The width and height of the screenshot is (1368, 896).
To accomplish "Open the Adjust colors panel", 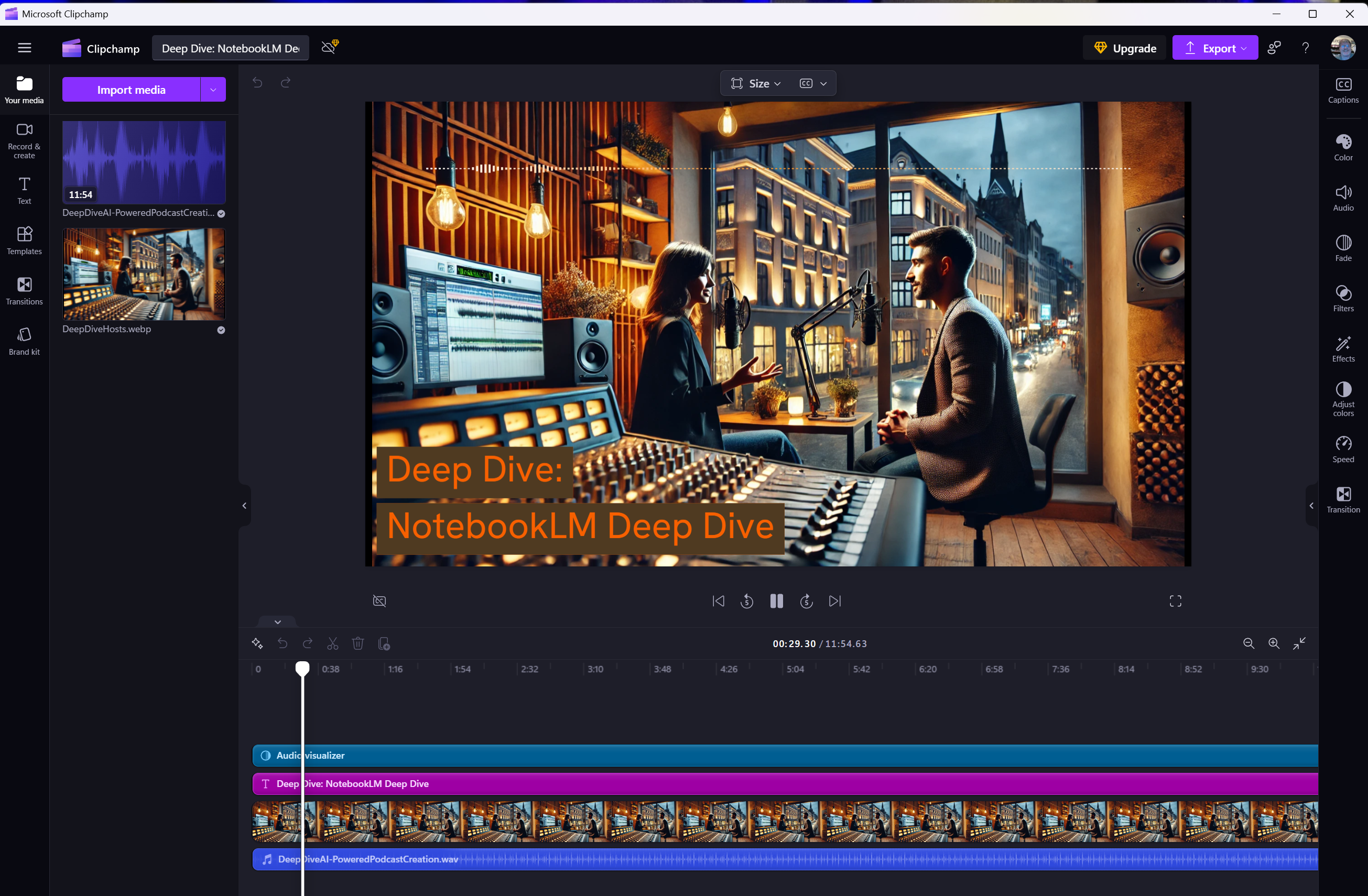I will (1343, 399).
